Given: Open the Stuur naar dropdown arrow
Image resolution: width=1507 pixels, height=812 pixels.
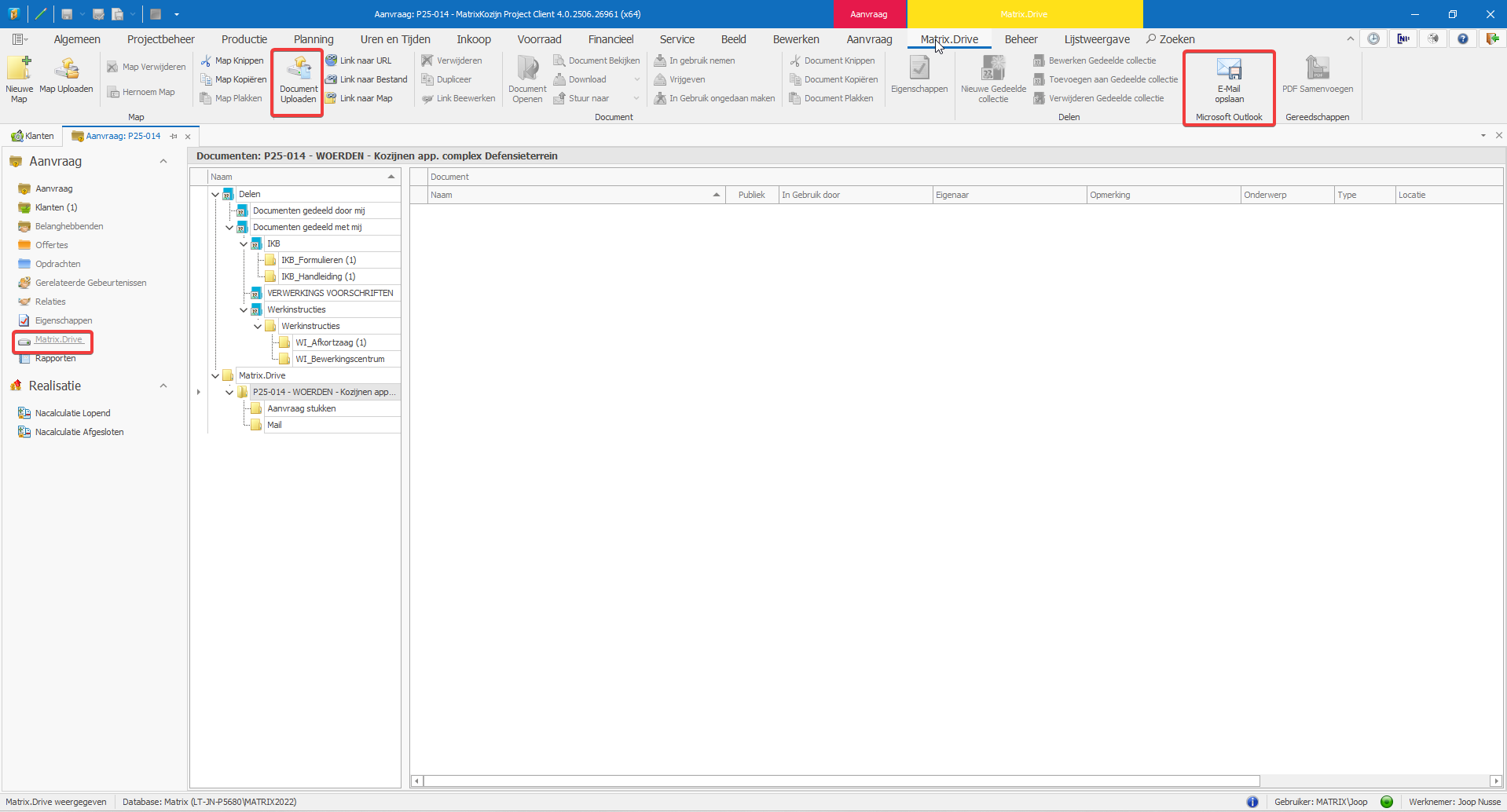Looking at the screenshot, I should pos(636,98).
